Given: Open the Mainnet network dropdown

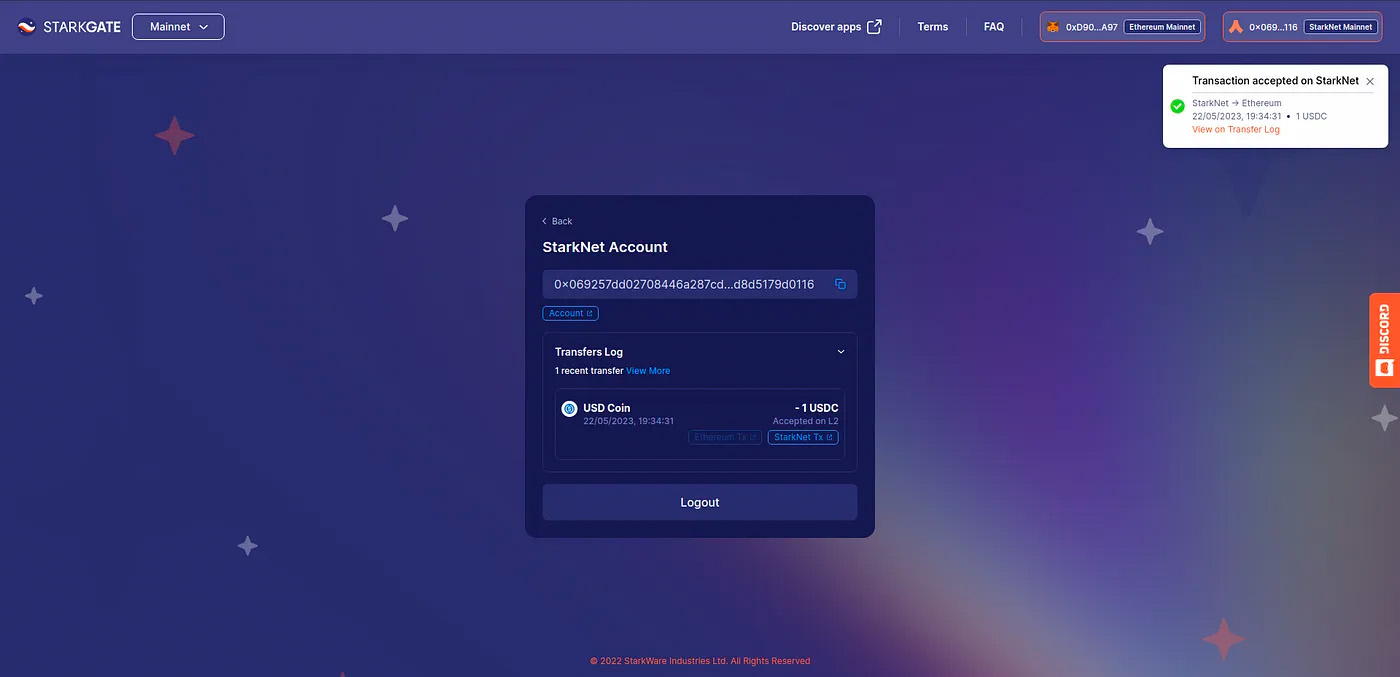Looking at the screenshot, I should (178, 27).
